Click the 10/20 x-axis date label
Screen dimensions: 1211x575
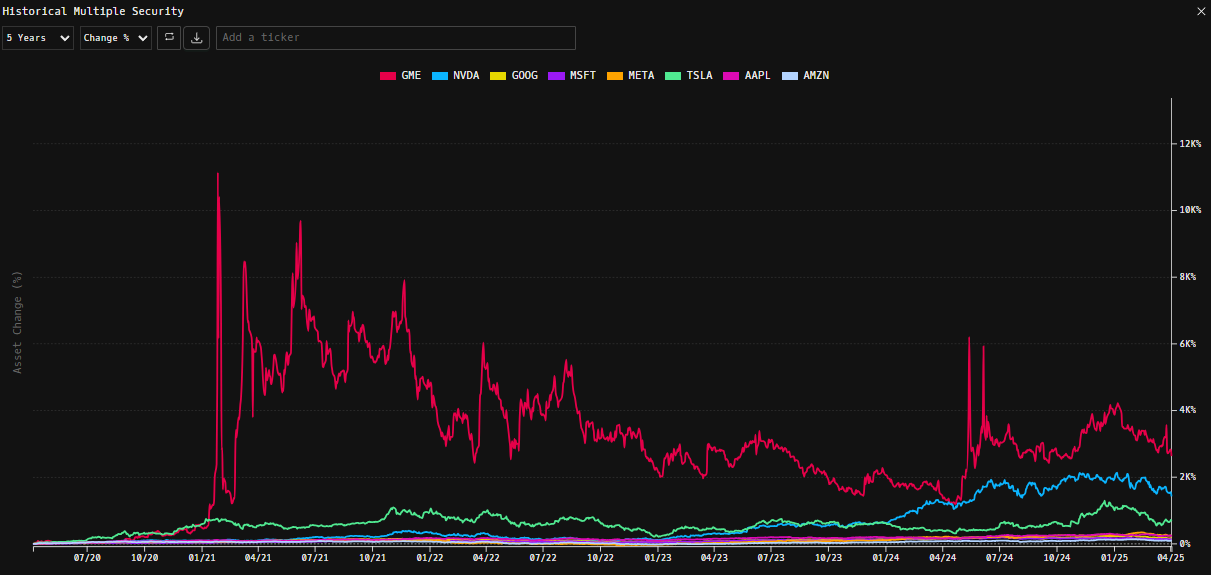[x=145, y=558]
